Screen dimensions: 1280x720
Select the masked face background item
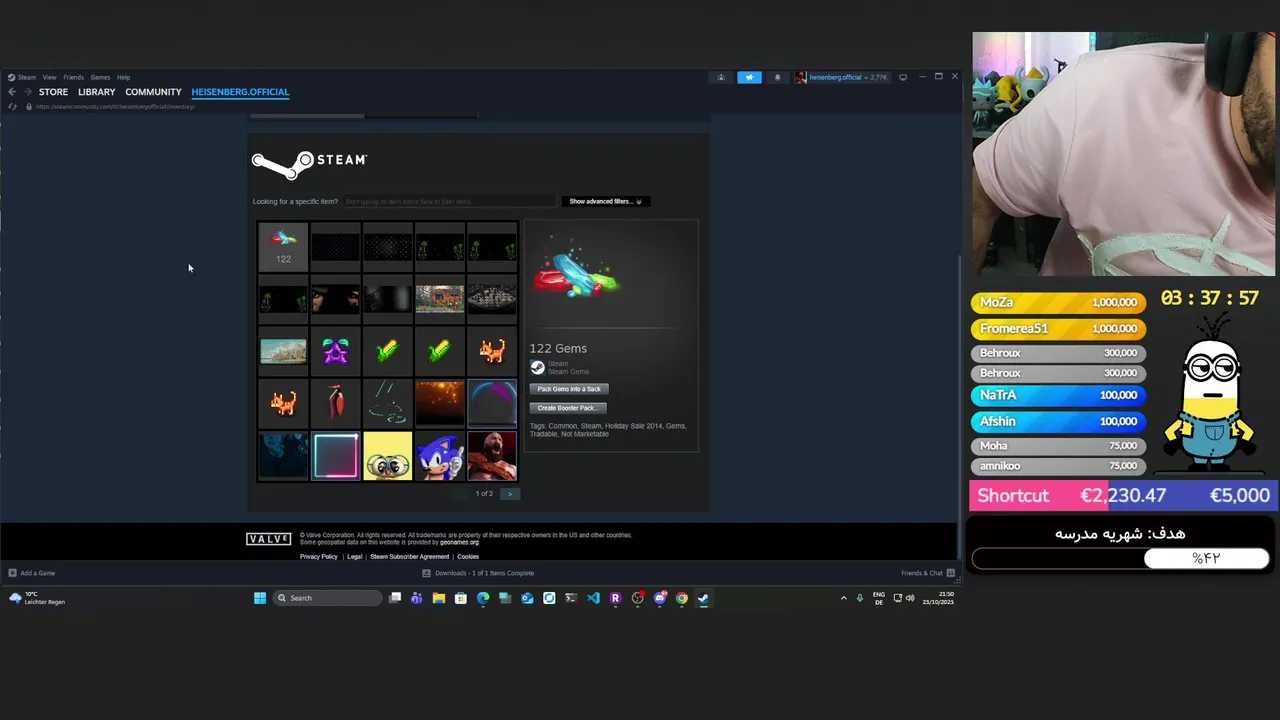[x=336, y=299]
